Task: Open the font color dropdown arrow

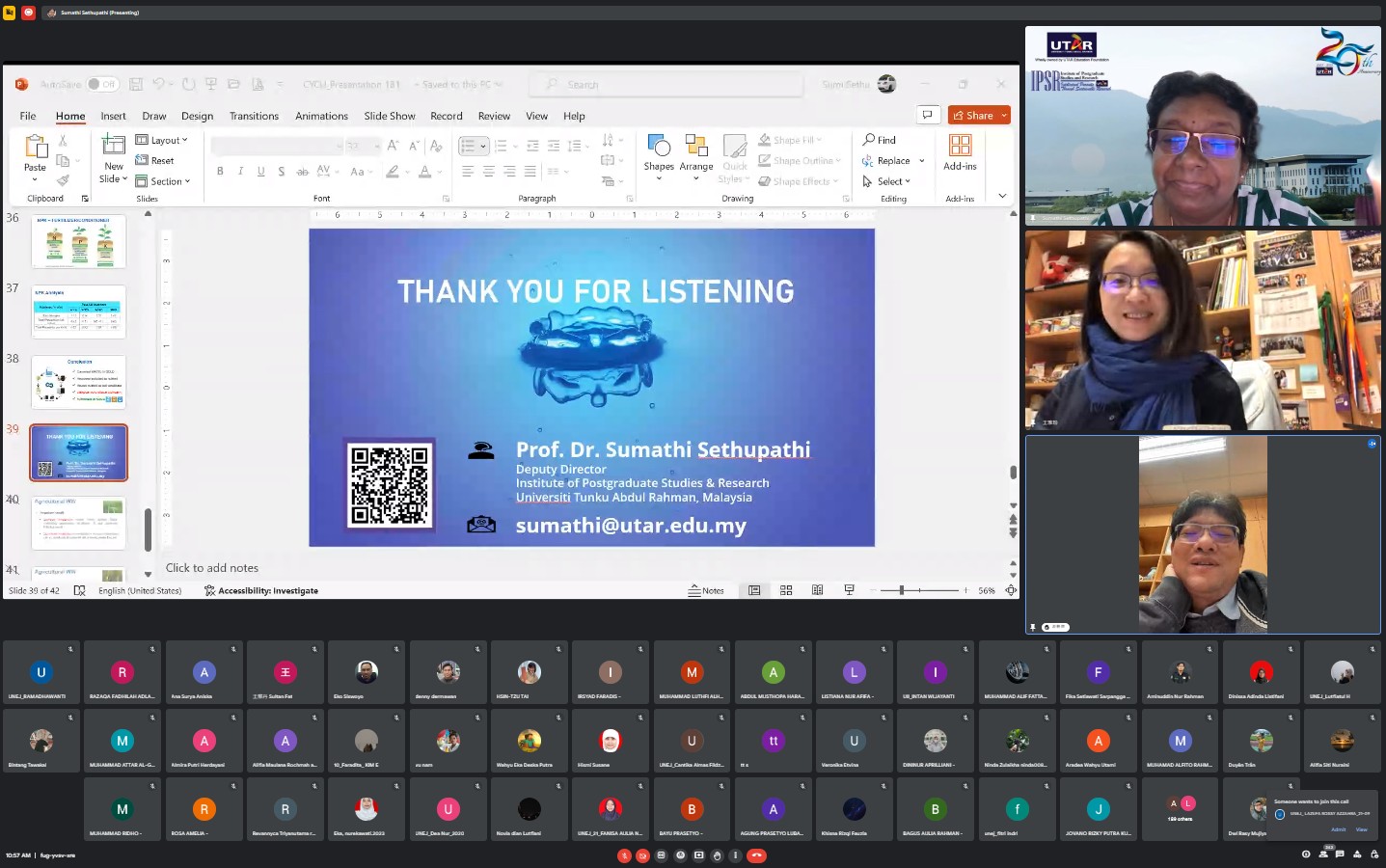Action: [440, 172]
